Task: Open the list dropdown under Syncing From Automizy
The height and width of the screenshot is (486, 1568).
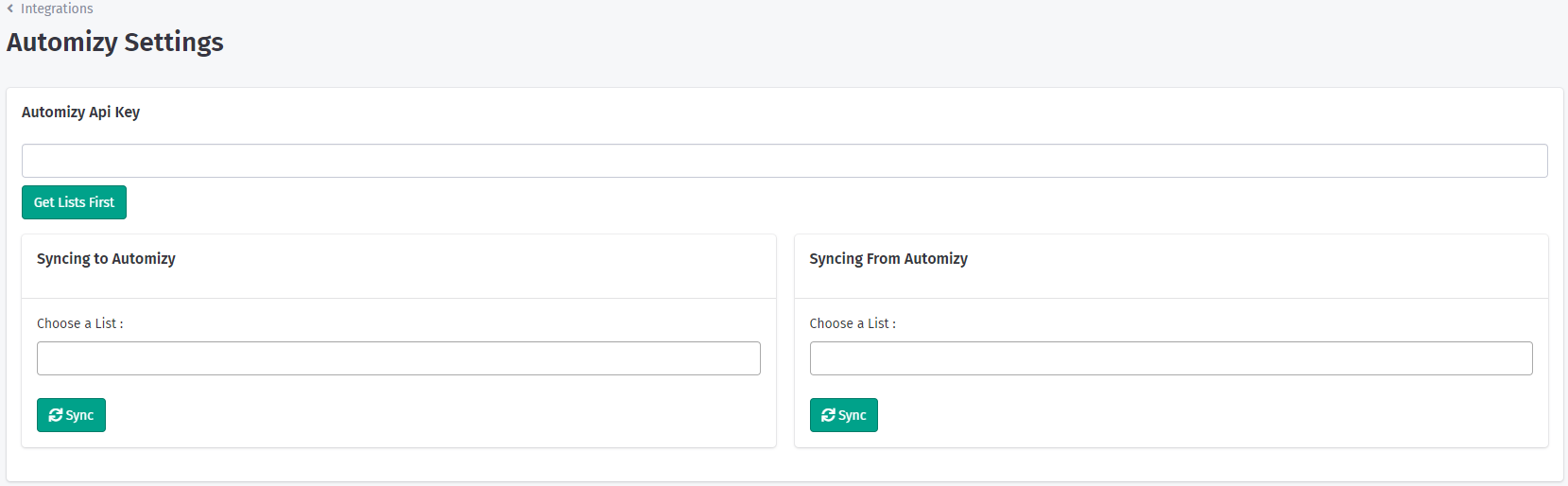Action: 1170,358
